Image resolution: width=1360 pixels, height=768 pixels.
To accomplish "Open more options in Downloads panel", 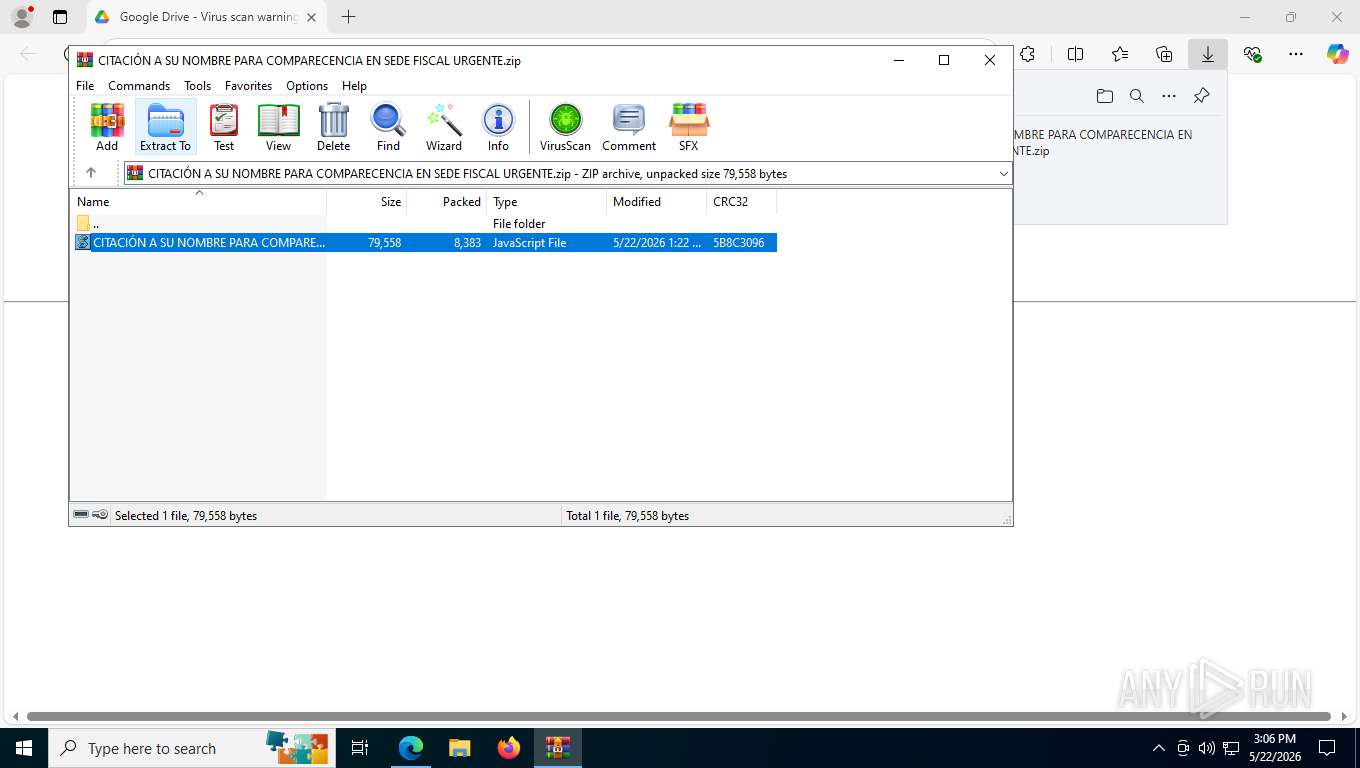I will coord(1169,96).
